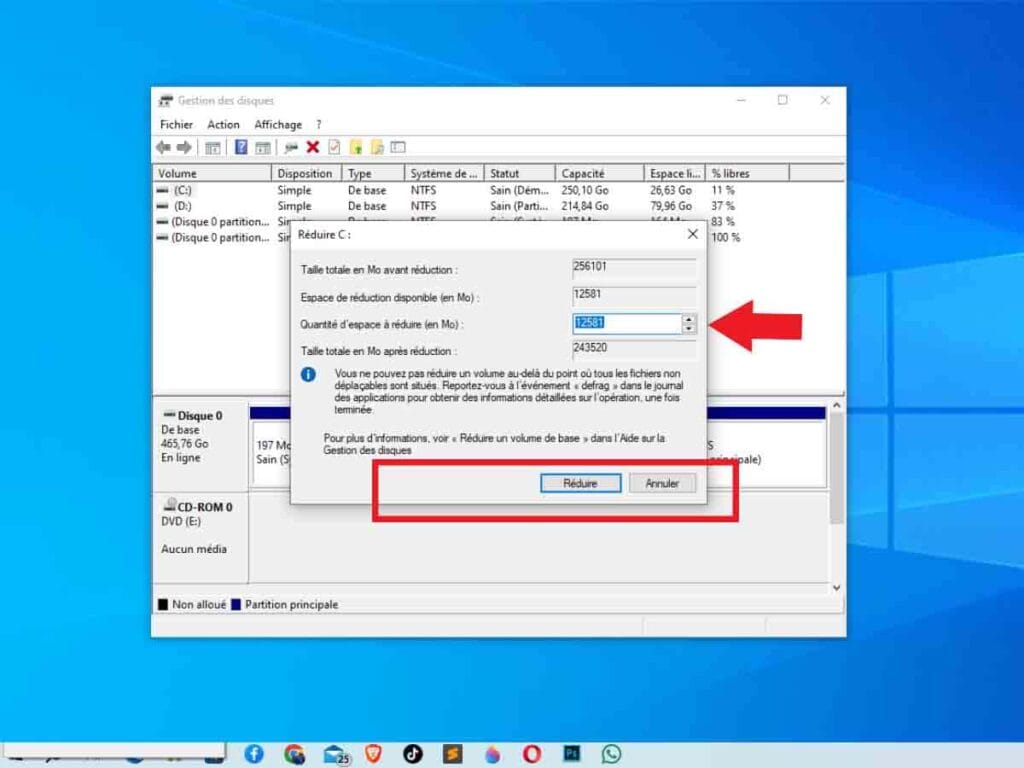Viewport: 1024px width, 768px height.
Task: Click the connect drive icon in toolbar
Action: (290, 148)
